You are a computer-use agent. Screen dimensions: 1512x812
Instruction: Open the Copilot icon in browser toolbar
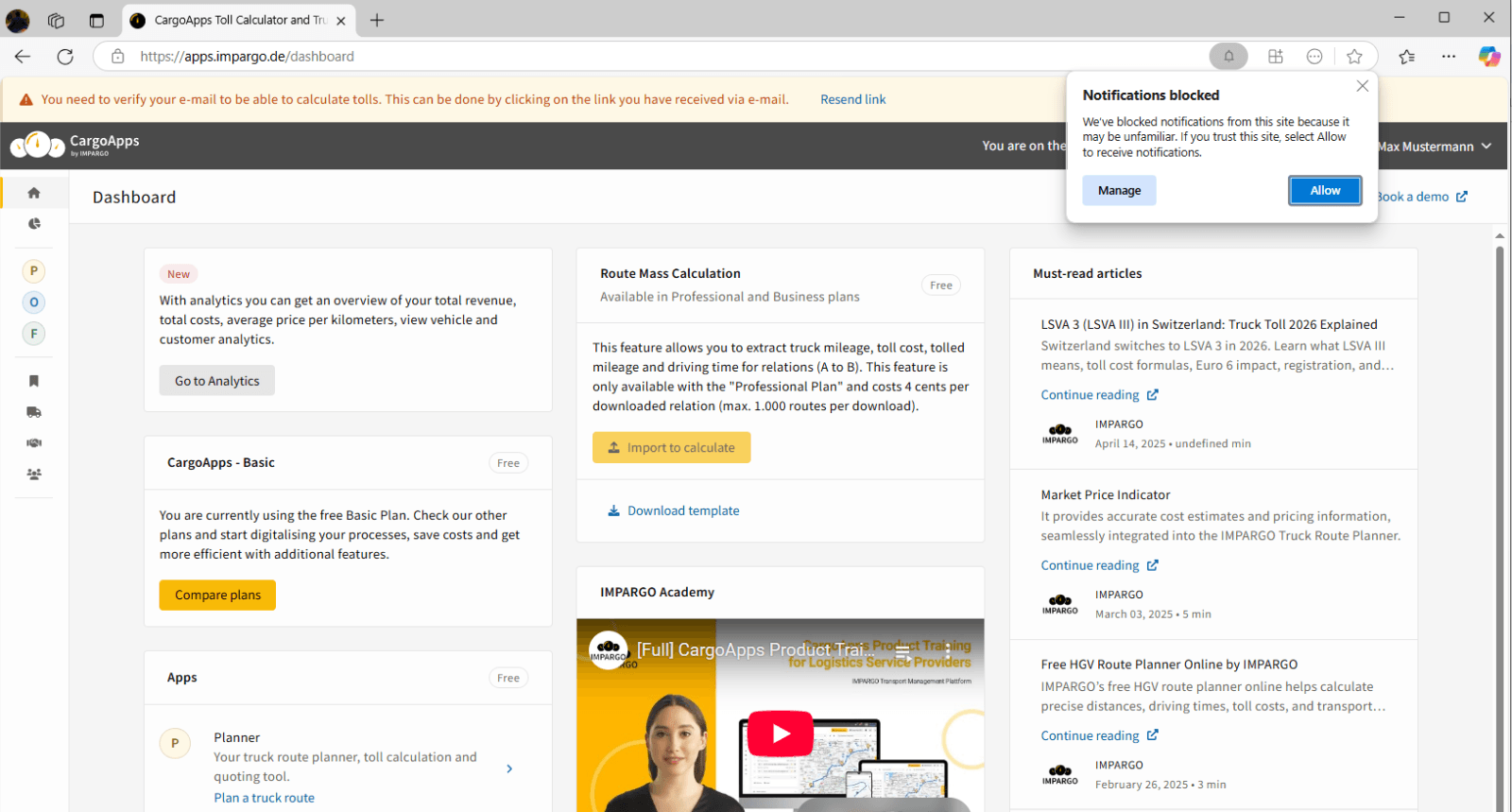(1489, 57)
